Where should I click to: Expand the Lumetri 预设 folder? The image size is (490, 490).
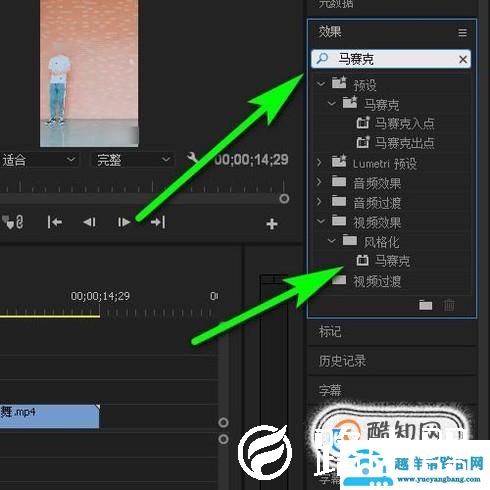pos(319,163)
